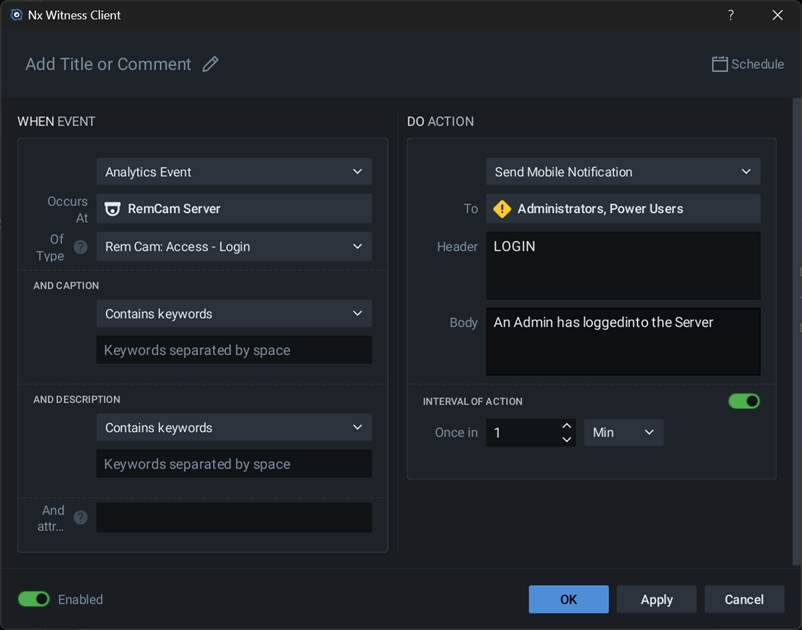
Task: Click the caption keywords input field
Action: (x=234, y=350)
